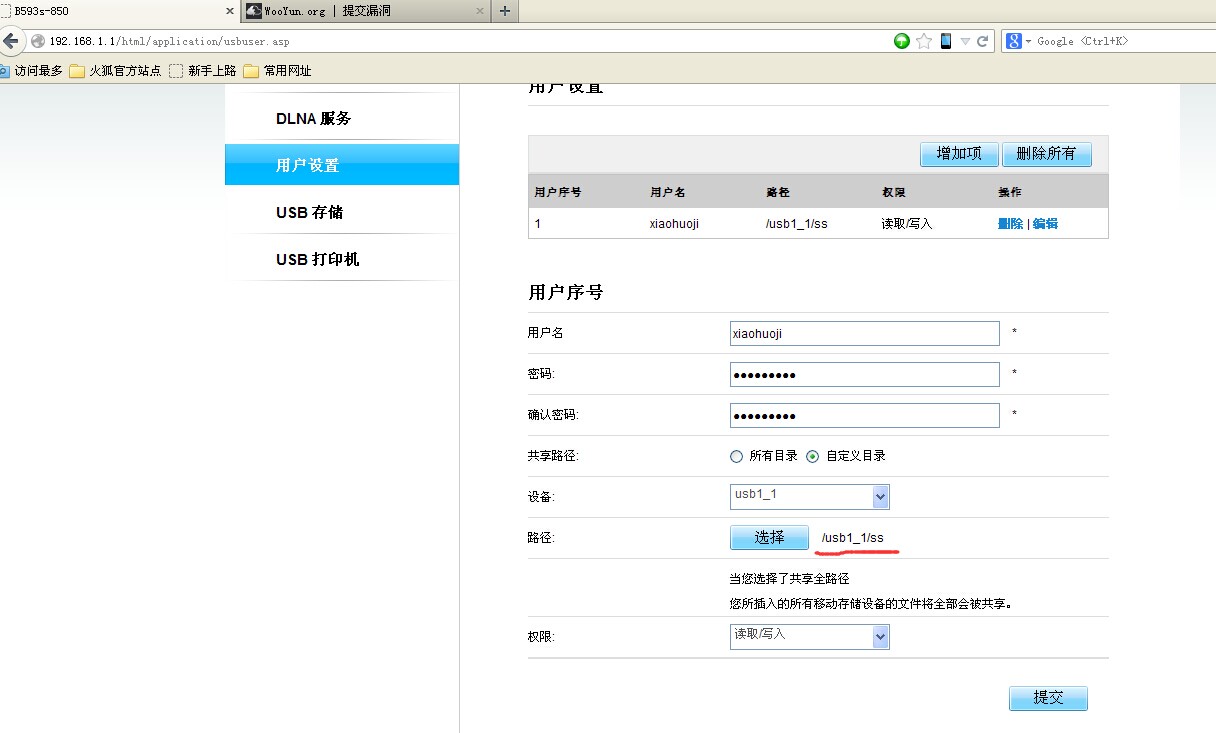Click the 用户序号 column header

(x=558, y=192)
